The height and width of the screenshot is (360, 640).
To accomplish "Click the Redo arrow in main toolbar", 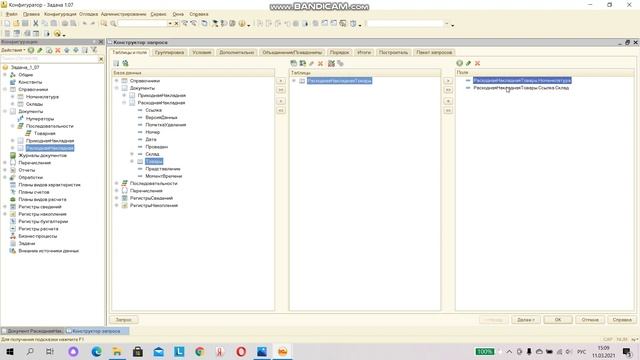I will tap(93, 24).
